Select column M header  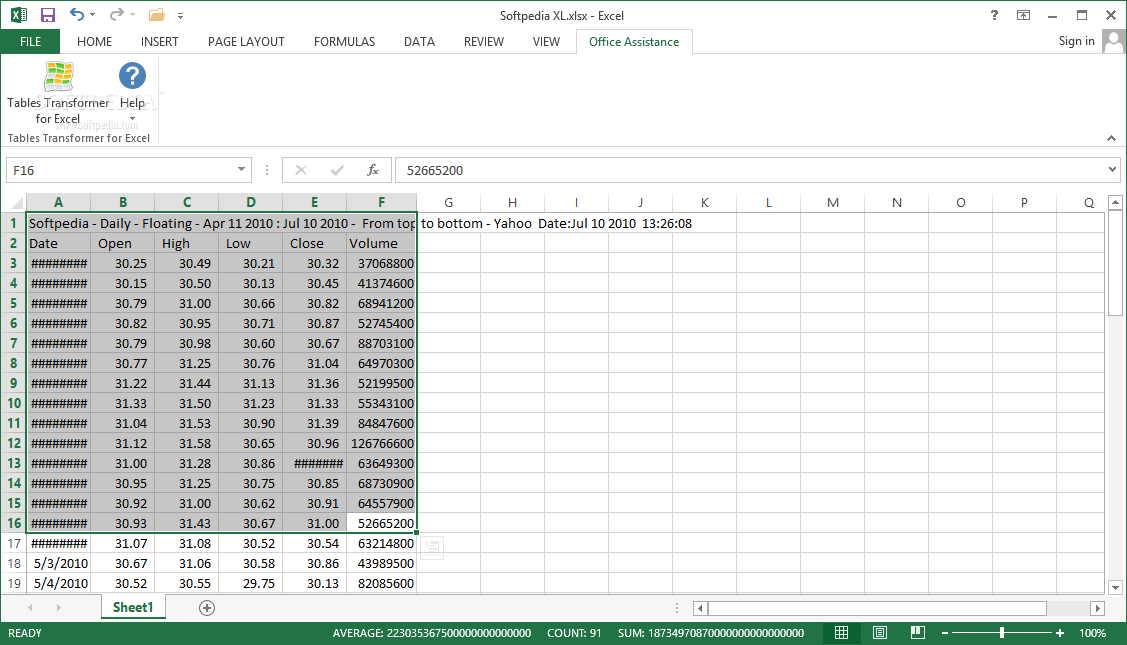pos(832,203)
